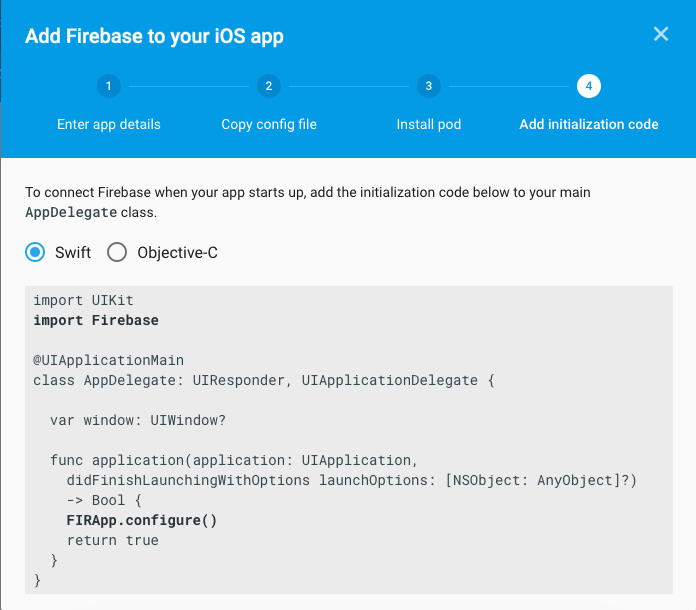This screenshot has width=696, height=610.
Task: Click the step 3 circle icon
Action: pos(428,86)
